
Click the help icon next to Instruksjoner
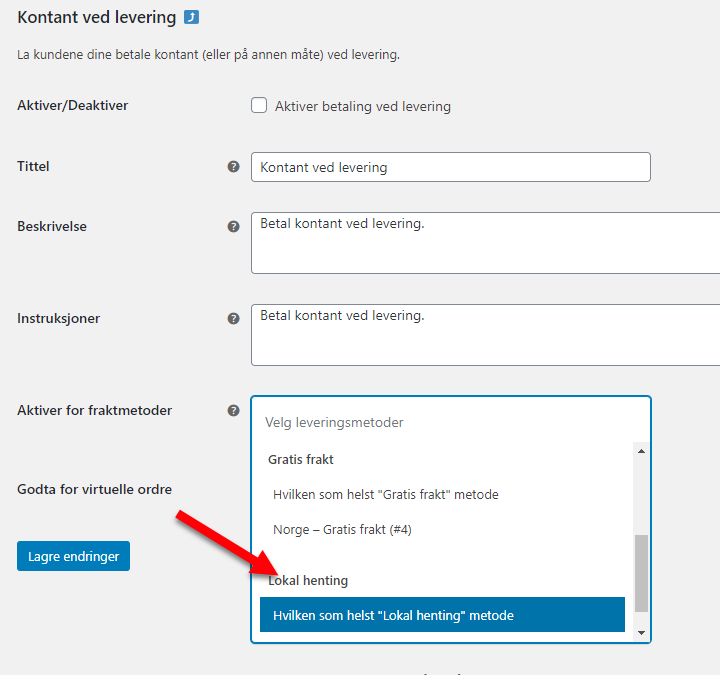pyautogui.click(x=233, y=318)
